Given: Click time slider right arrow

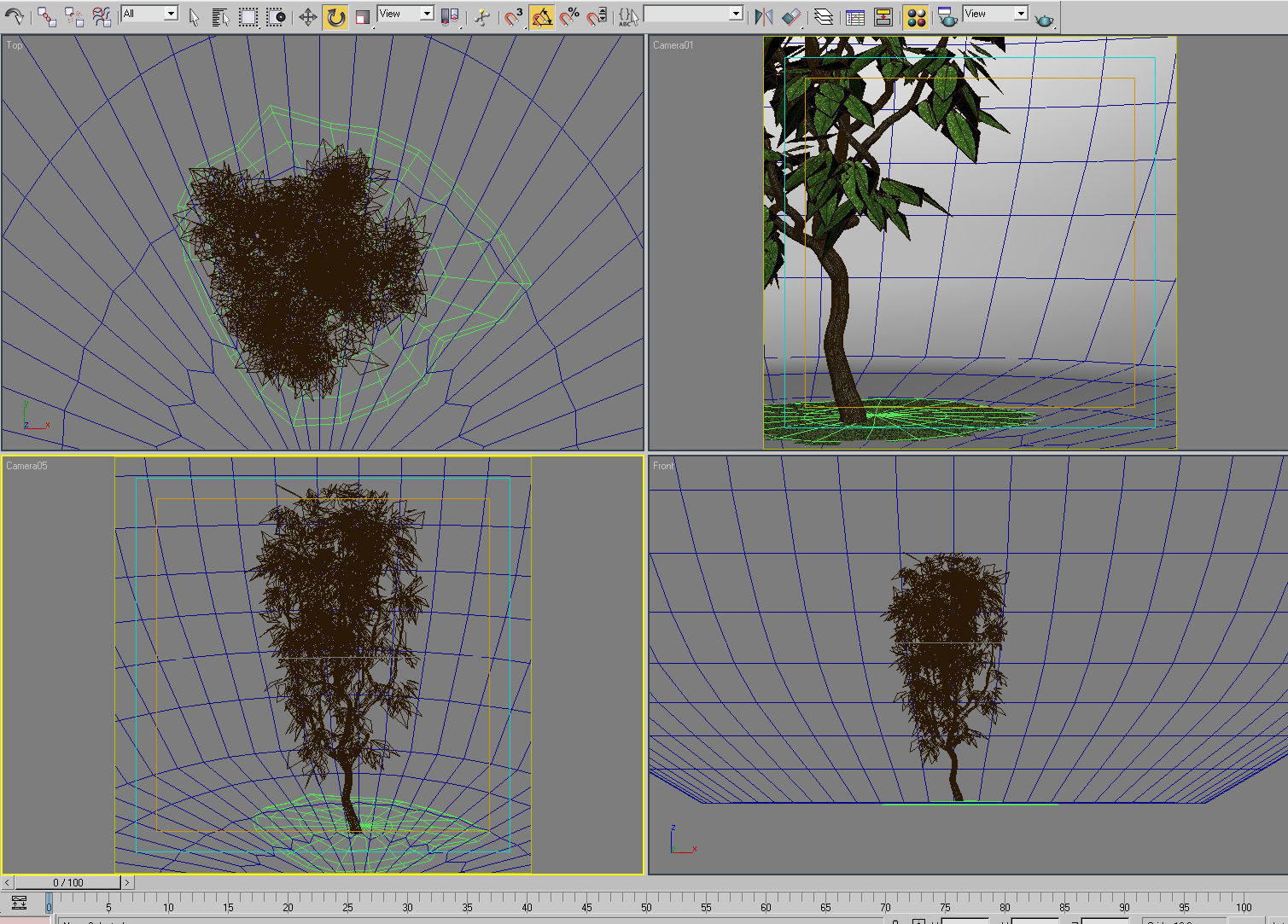Looking at the screenshot, I should pos(127,883).
